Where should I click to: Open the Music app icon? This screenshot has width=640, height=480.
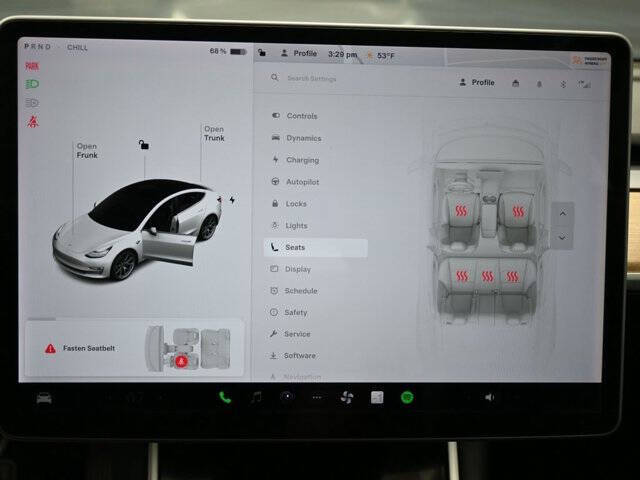point(256,397)
